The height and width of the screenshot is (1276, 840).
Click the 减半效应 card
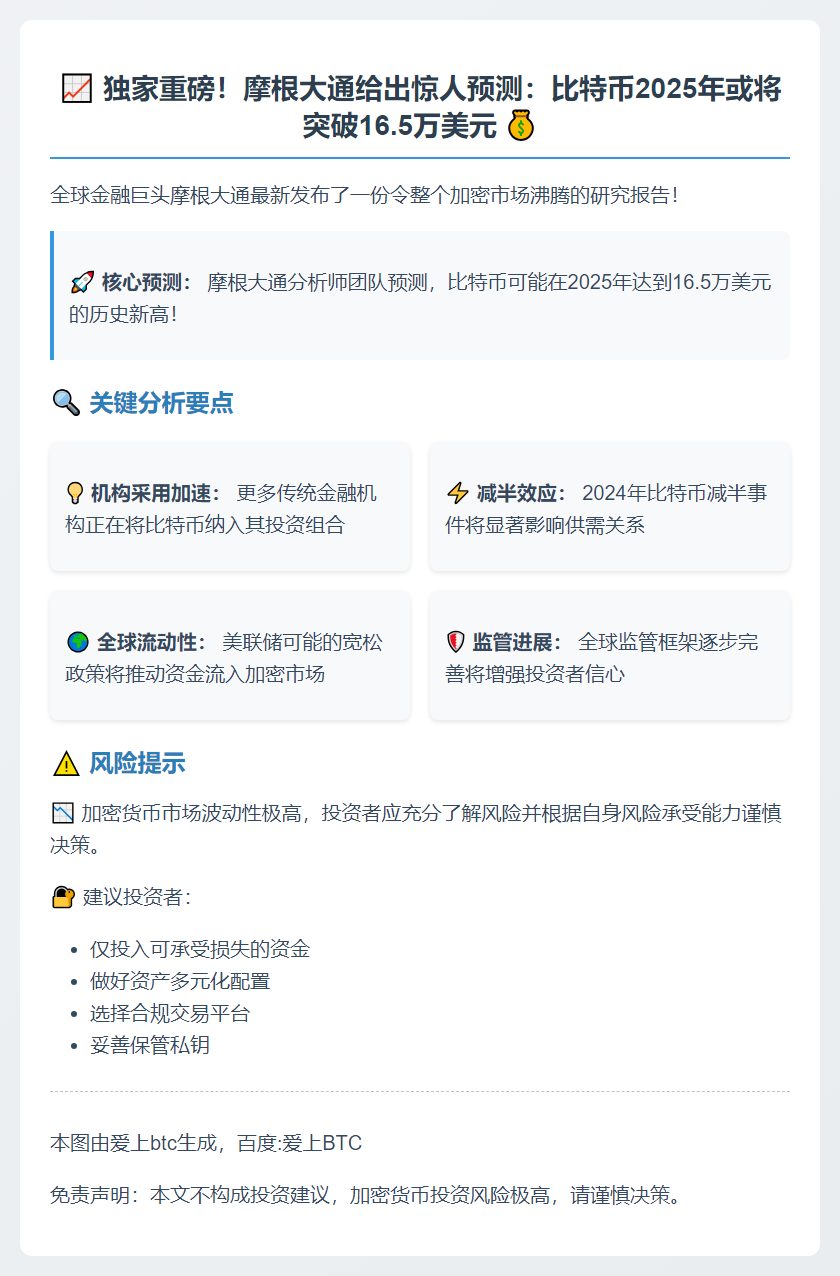click(610, 508)
